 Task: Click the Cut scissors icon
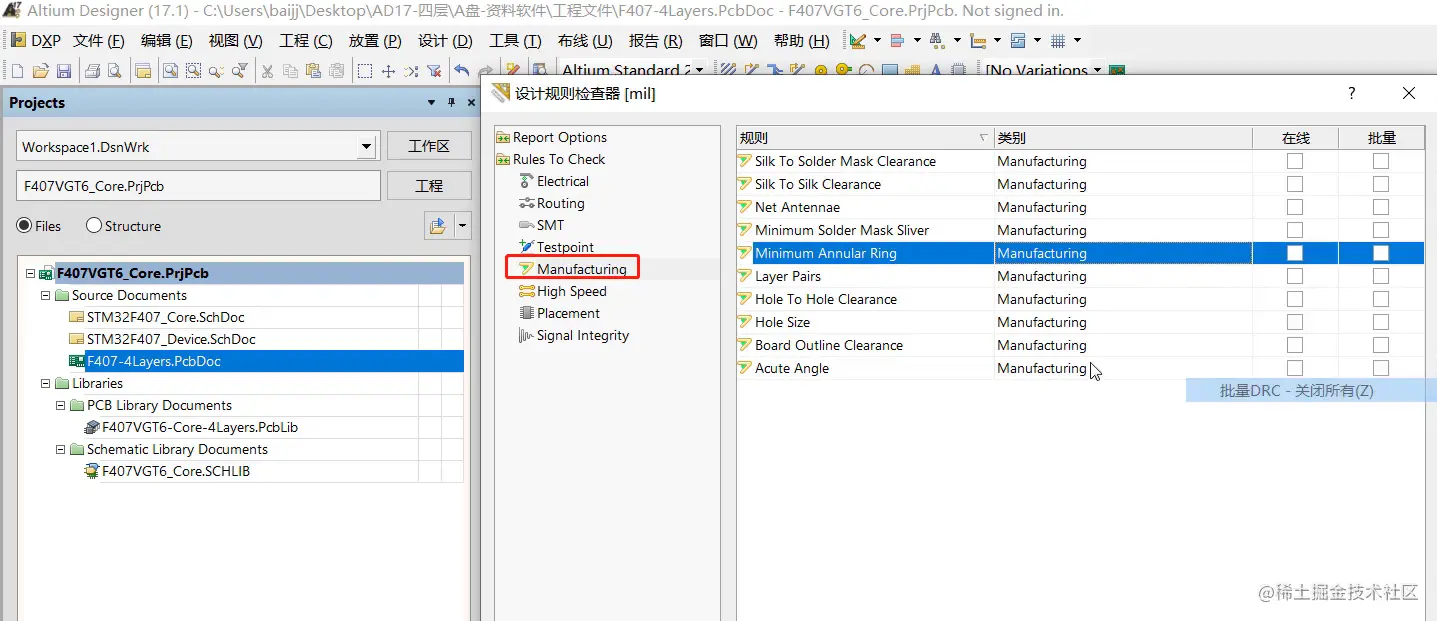pyautogui.click(x=267, y=71)
